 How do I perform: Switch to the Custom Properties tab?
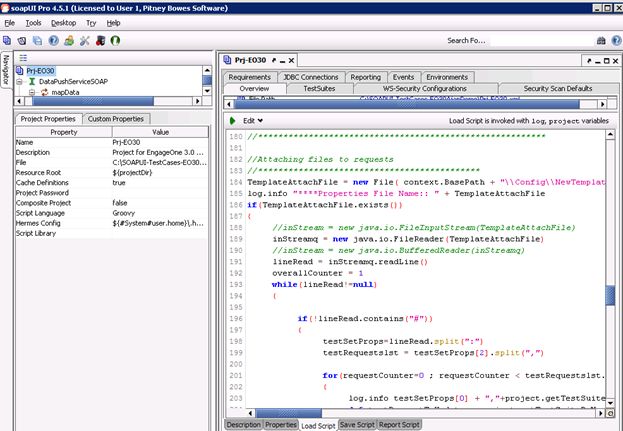point(116,119)
